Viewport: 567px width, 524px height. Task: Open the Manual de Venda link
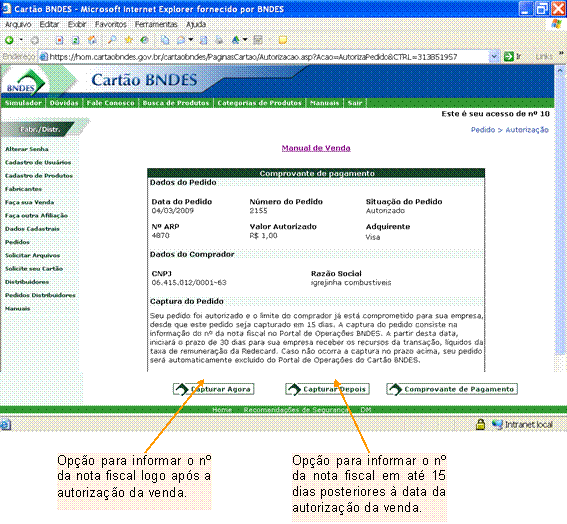[316, 148]
